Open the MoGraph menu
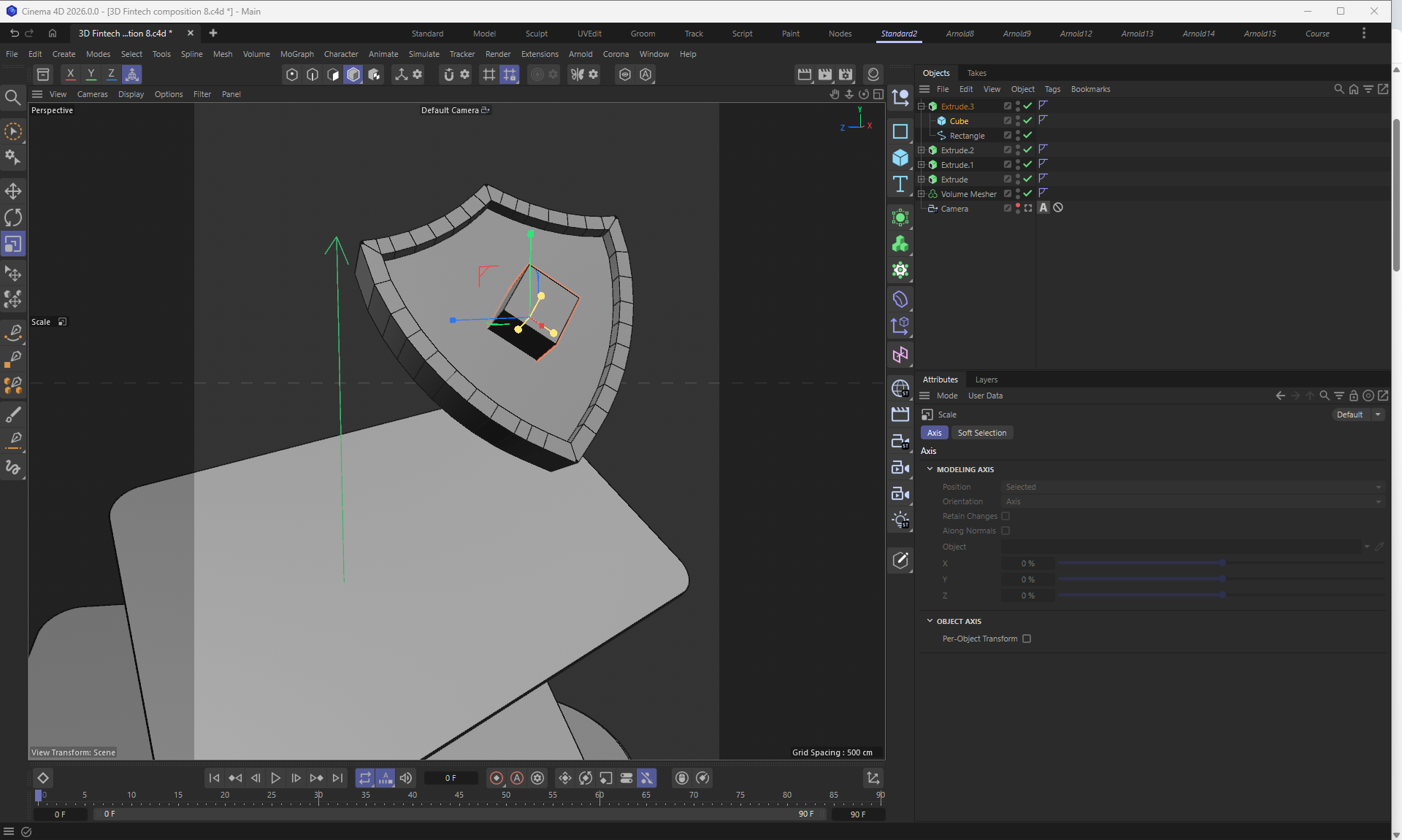Screen dimensions: 1402x840 [296, 54]
